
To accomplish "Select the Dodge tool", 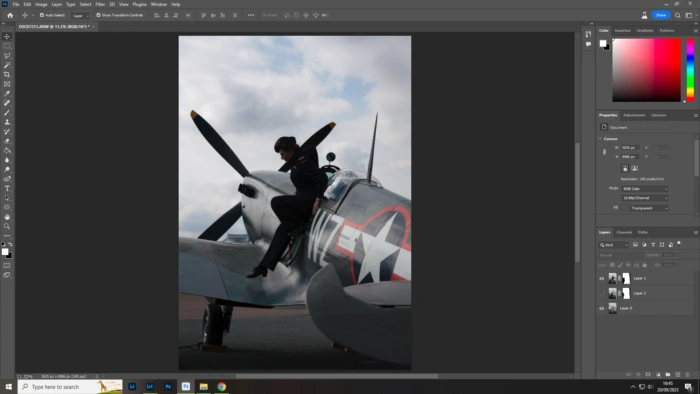I will click(x=7, y=169).
